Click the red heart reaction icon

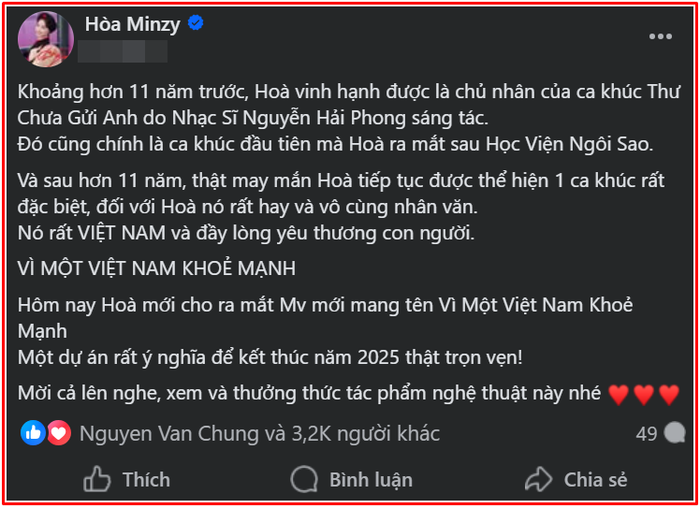coord(57,433)
